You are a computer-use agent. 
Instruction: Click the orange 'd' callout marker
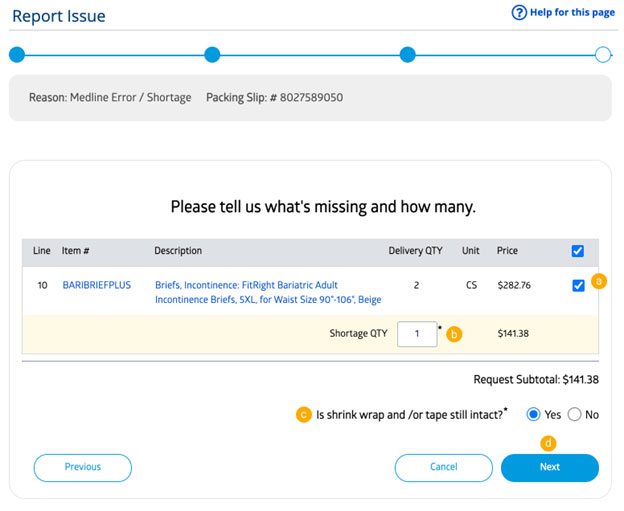click(548, 443)
